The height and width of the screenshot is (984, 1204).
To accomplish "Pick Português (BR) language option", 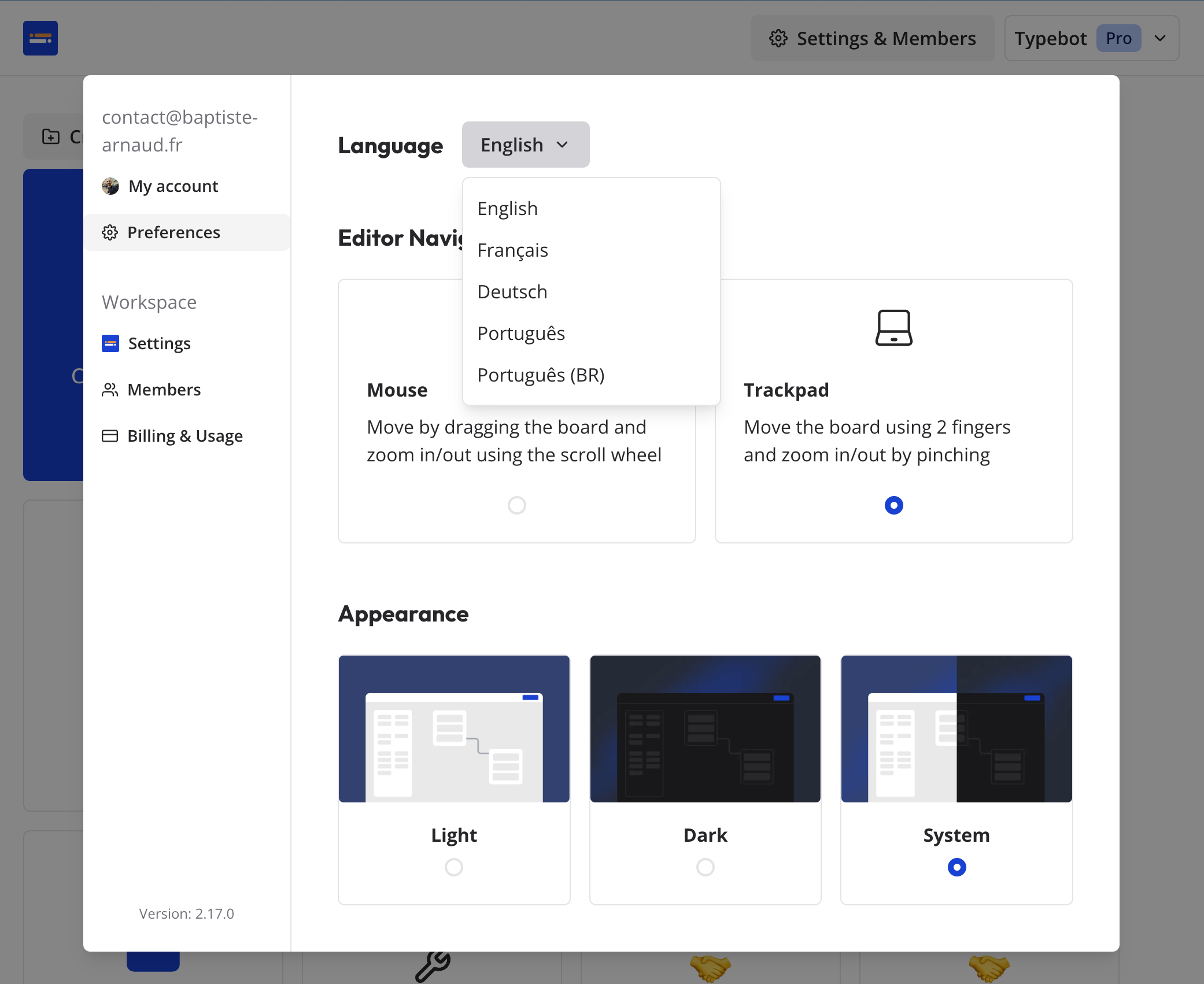I will [x=540, y=375].
